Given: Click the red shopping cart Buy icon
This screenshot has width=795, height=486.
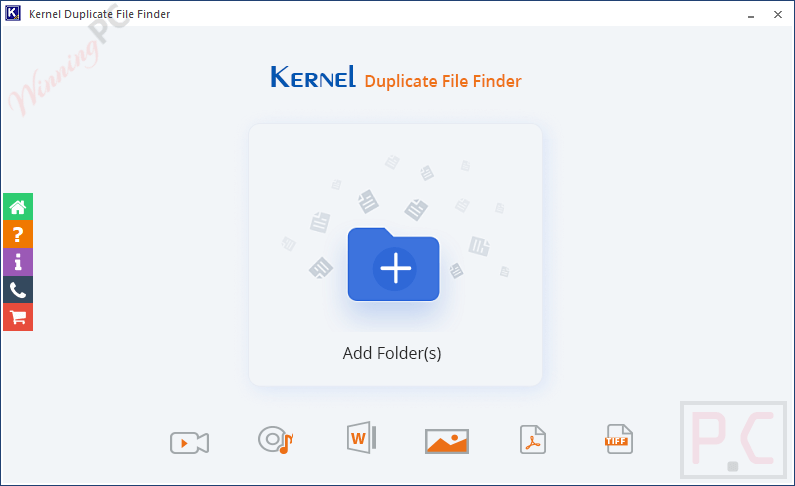Looking at the screenshot, I should [x=18, y=317].
